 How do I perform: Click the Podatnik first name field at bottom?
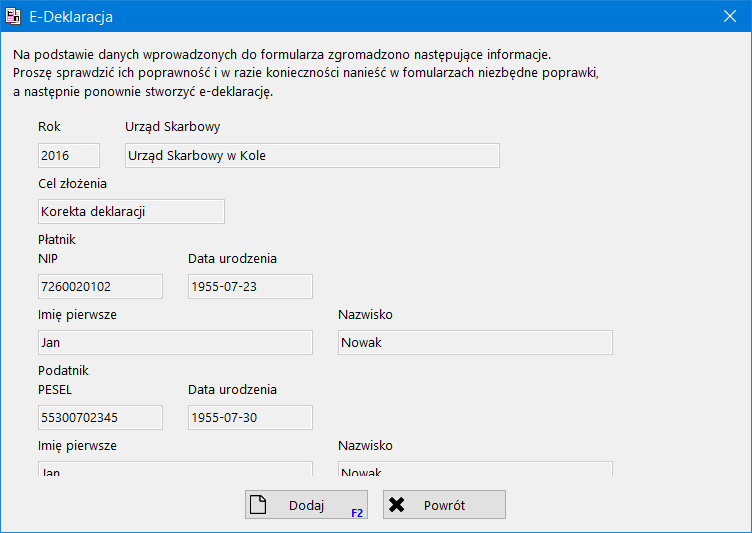[175, 471]
